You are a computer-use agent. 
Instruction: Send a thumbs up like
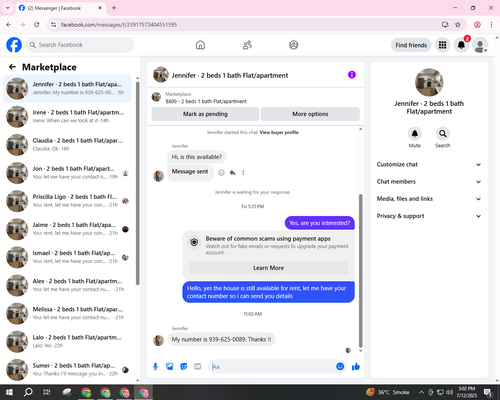[356, 367]
